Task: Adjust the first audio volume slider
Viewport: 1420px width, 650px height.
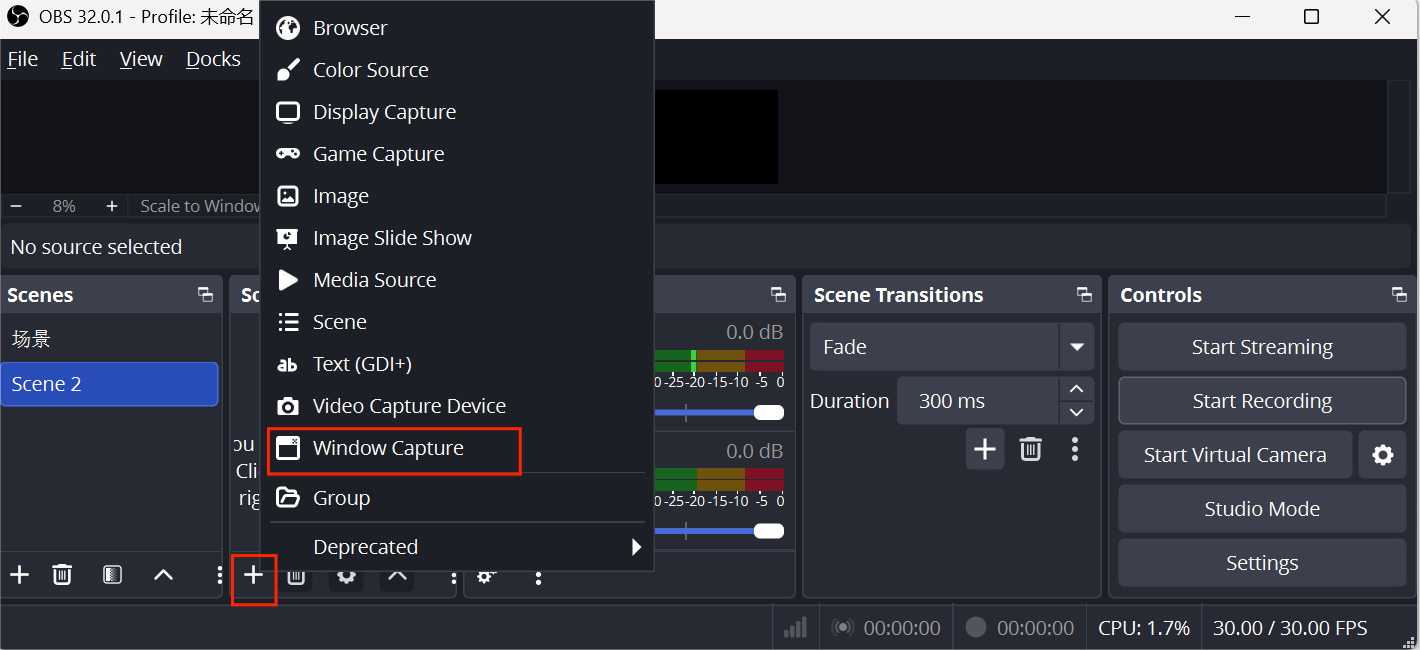Action: pyautogui.click(x=769, y=411)
